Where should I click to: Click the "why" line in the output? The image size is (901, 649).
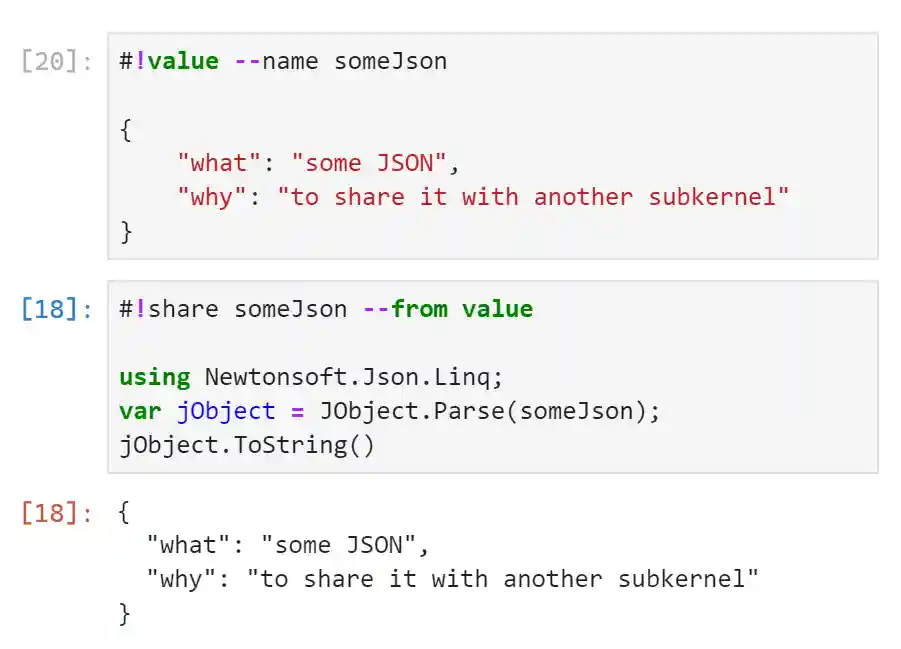[452, 579]
